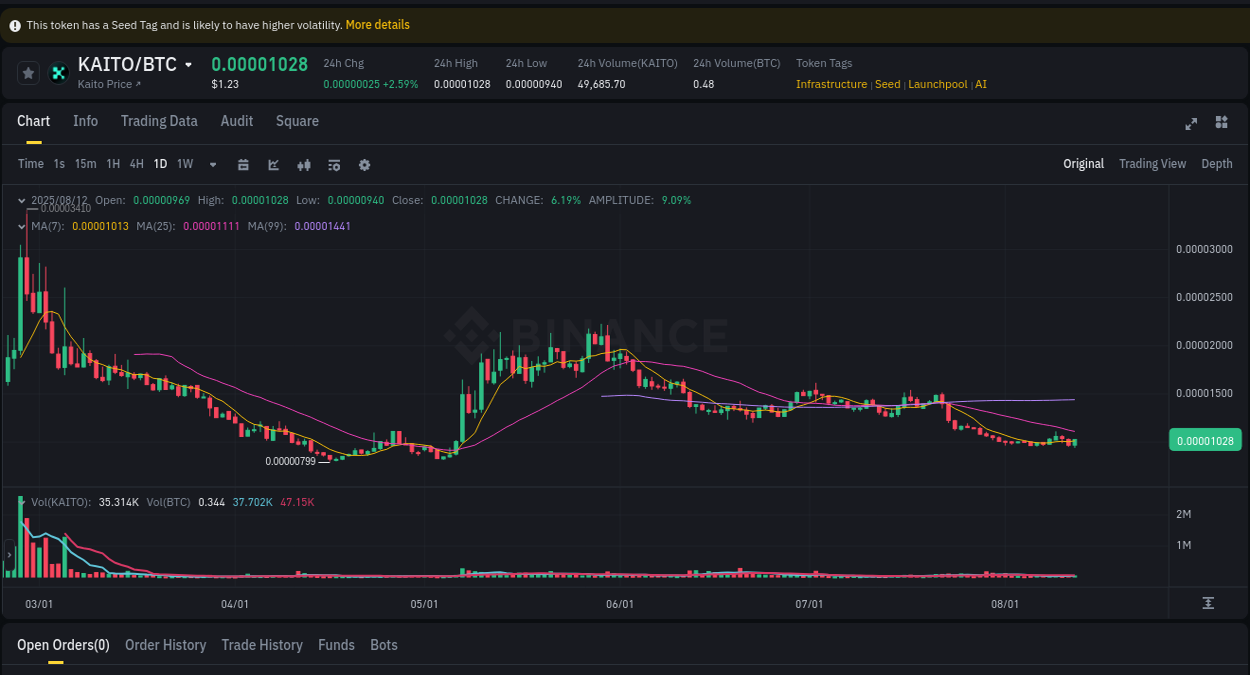Select the drawing/line chart analysis icon
The image size is (1250, 675).
273,164
